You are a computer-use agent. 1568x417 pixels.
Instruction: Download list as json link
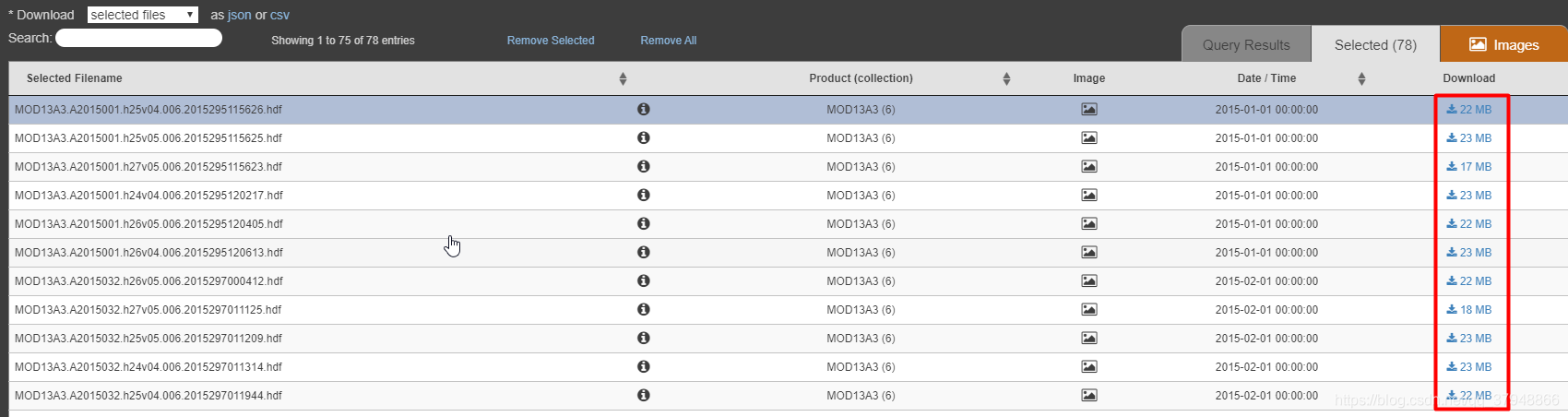point(240,15)
